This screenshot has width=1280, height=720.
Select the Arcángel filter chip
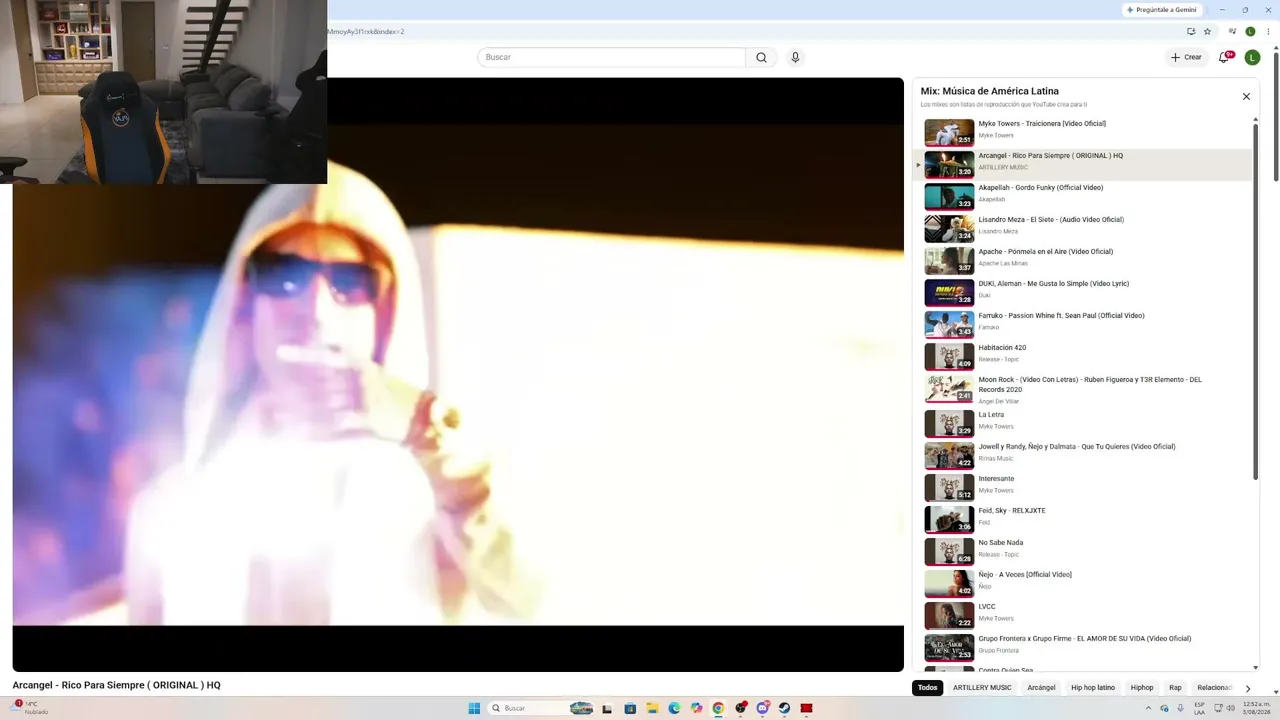click(x=1041, y=688)
